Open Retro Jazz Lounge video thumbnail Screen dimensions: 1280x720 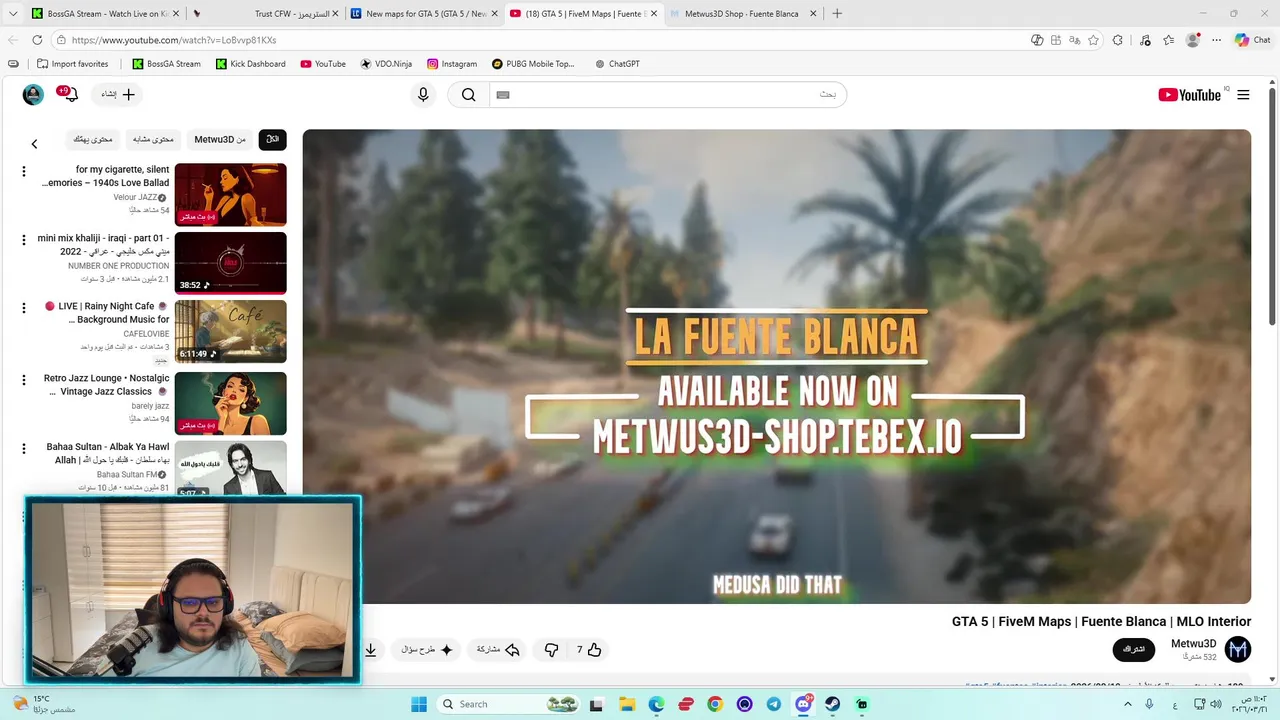(231, 404)
